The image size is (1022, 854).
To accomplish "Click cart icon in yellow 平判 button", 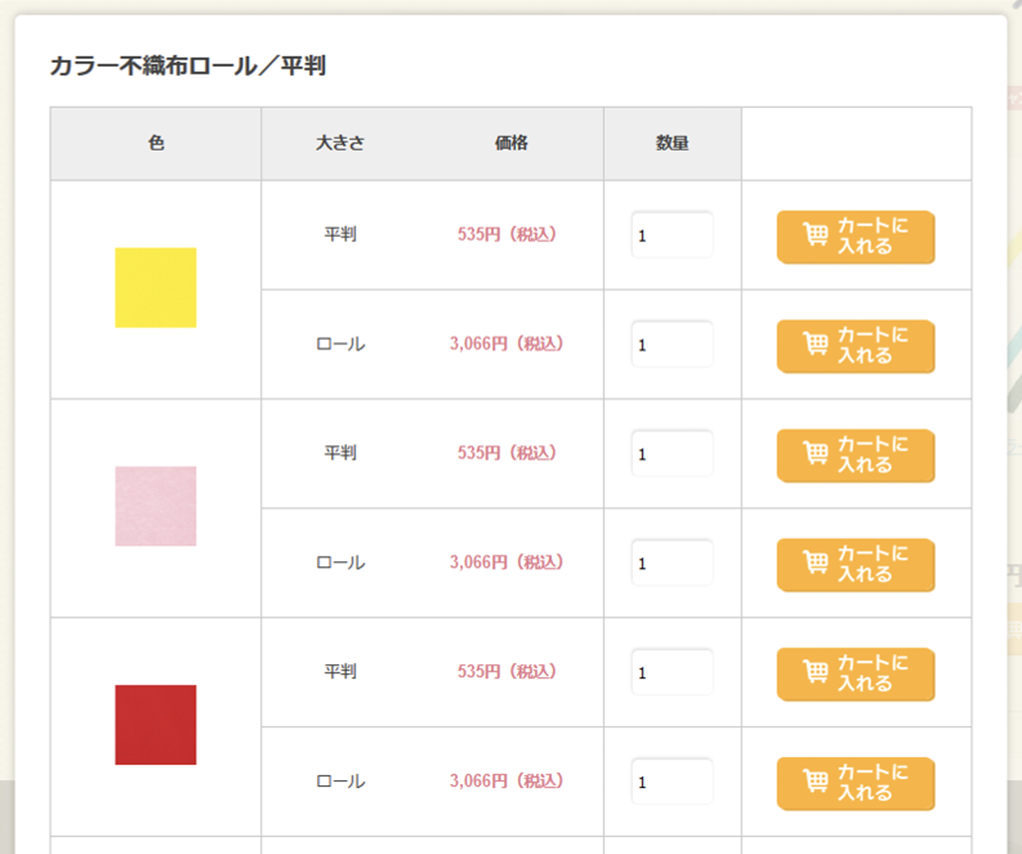I will (x=816, y=236).
